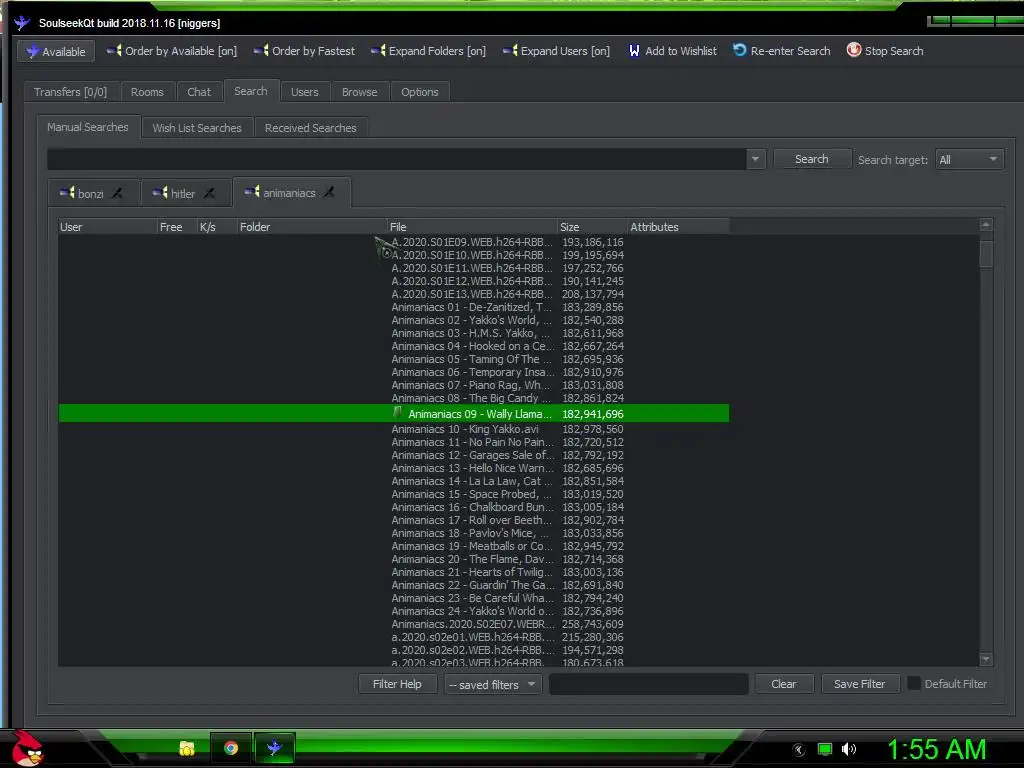
Task: Focus the search query input field
Action: [396, 159]
